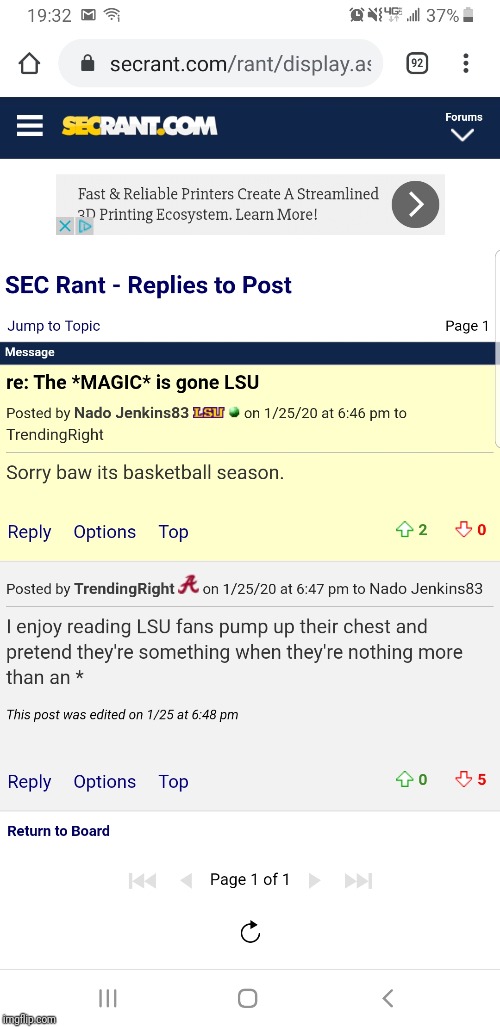Tap Android back navigation button
Viewport: 500px width, 1027px height.
point(387,998)
